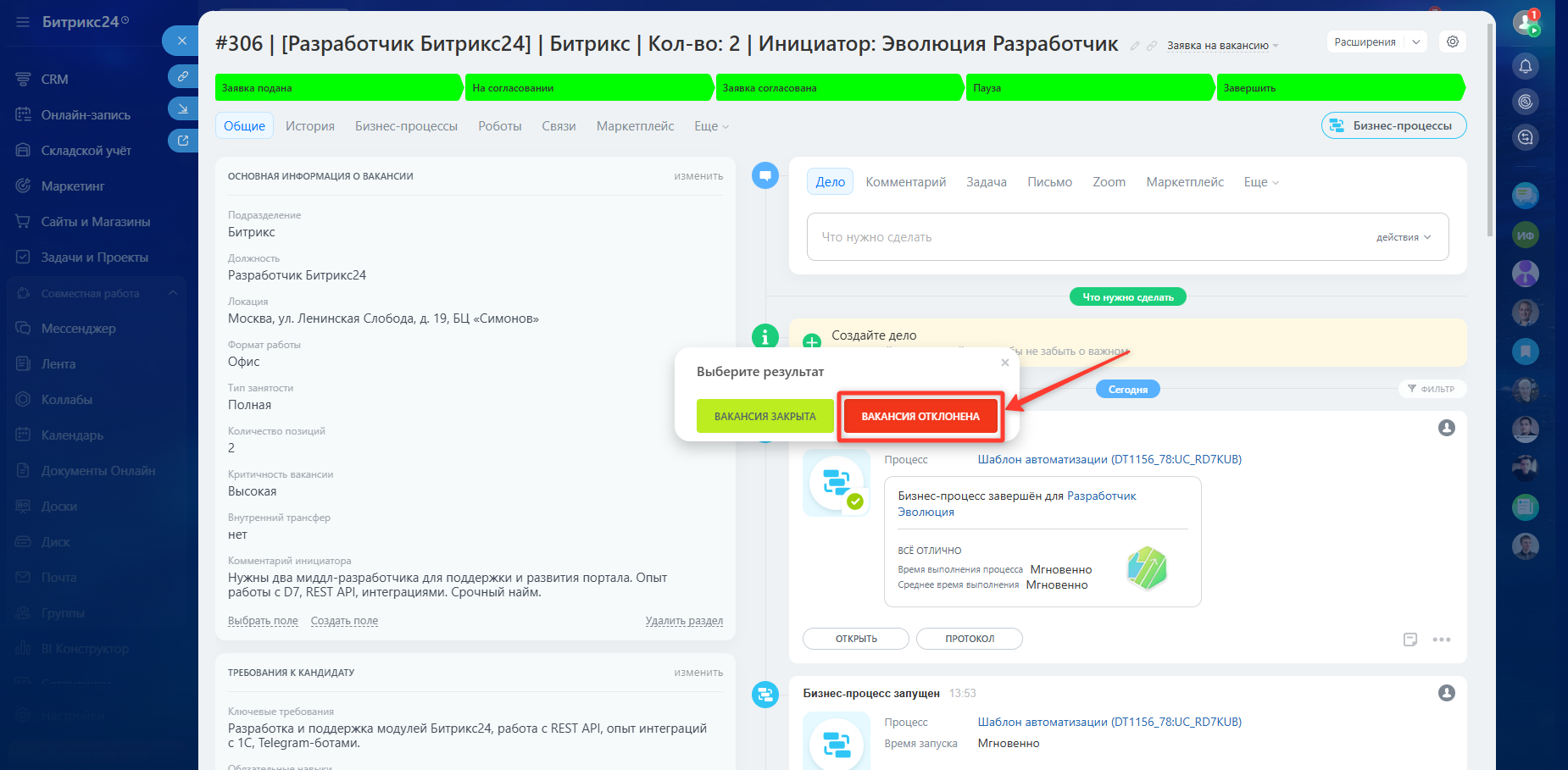Click the «Создать поле» link
Image resolution: width=1568 pixels, height=770 pixels.
coord(344,621)
